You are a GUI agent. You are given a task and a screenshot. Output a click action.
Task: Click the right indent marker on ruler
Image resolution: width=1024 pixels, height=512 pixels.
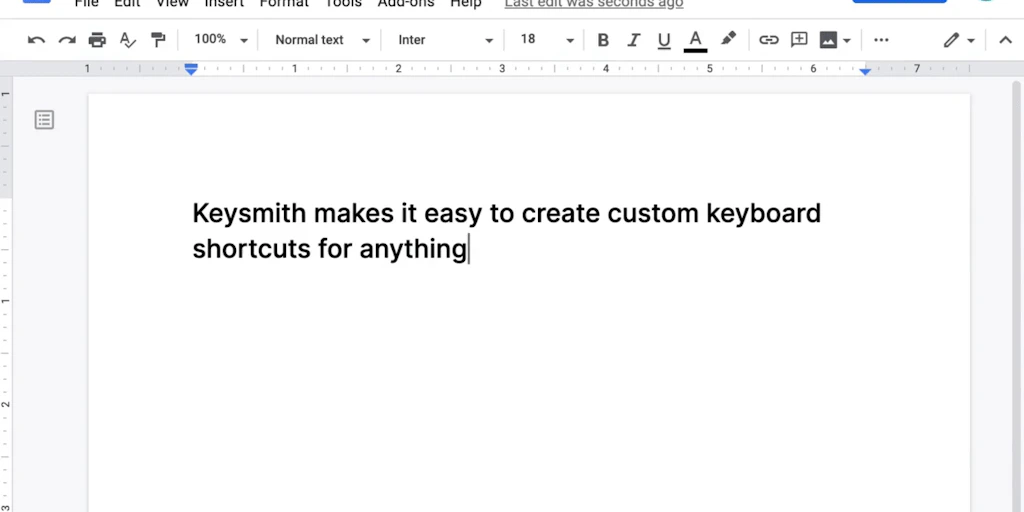(865, 71)
